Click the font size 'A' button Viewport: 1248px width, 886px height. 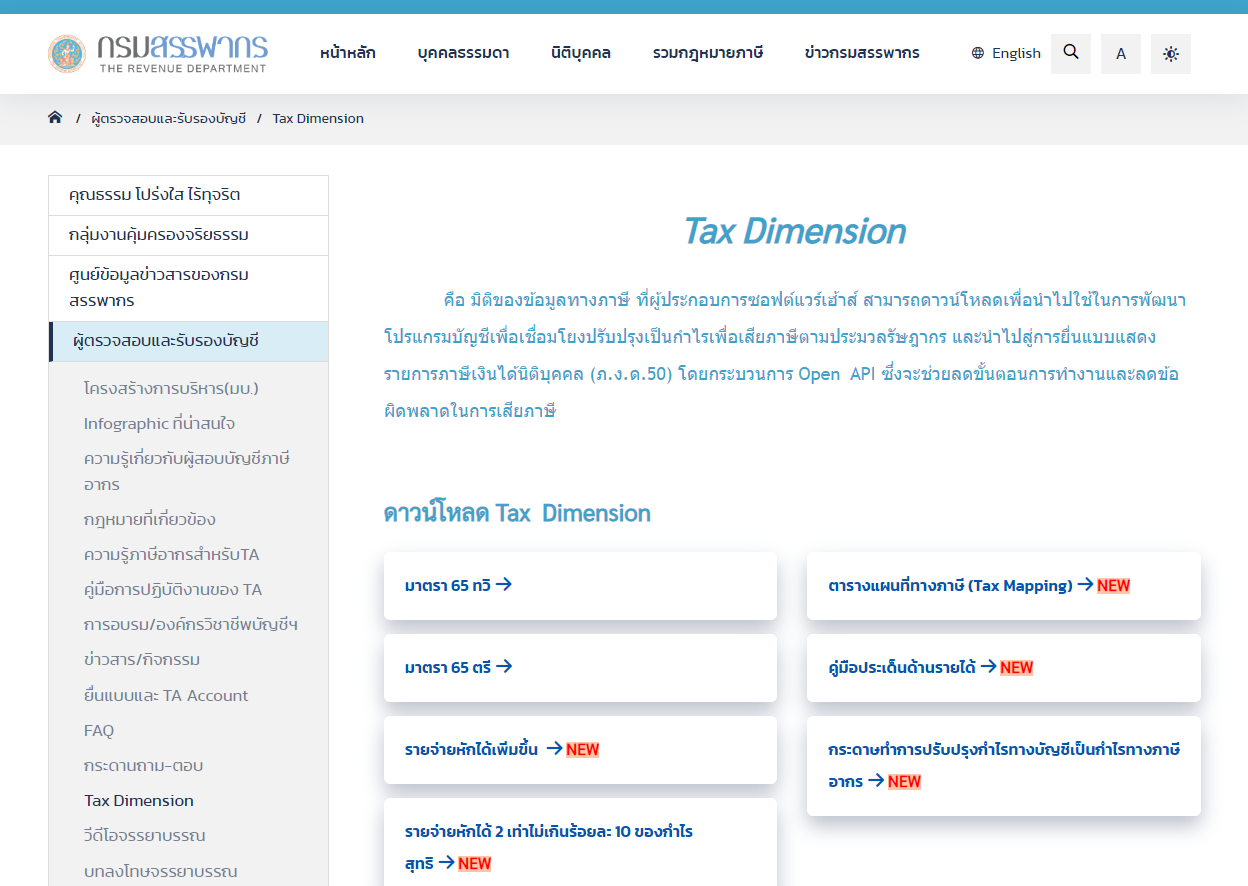click(x=1121, y=54)
